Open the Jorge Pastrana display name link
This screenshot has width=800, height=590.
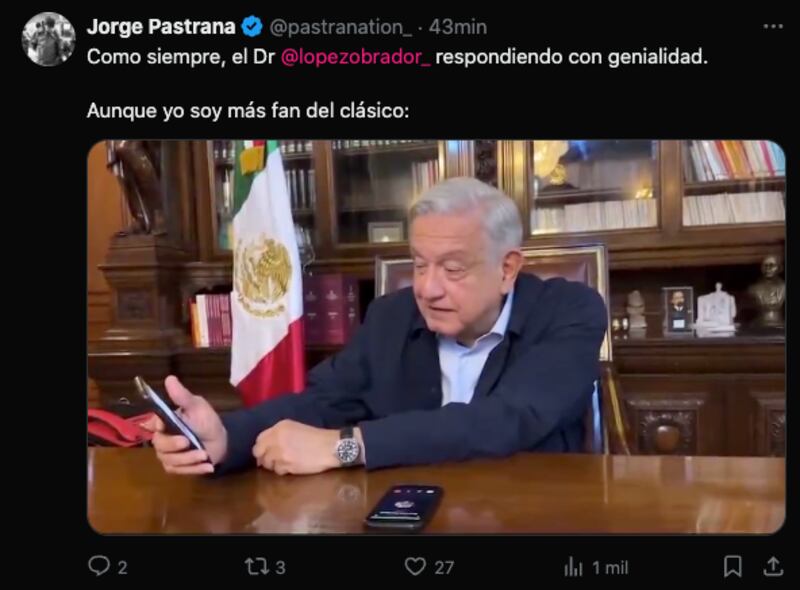161,27
